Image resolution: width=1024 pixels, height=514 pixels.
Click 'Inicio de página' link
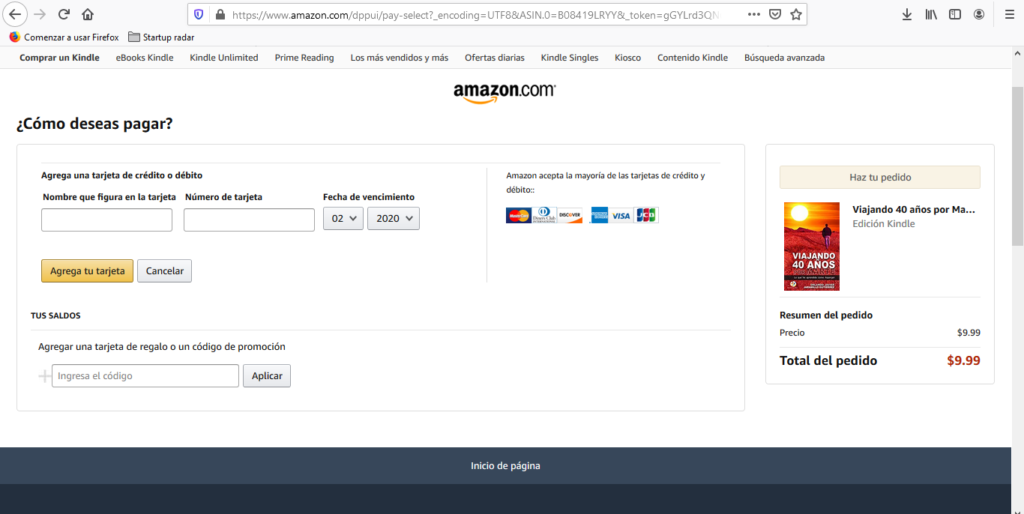click(505, 466)
